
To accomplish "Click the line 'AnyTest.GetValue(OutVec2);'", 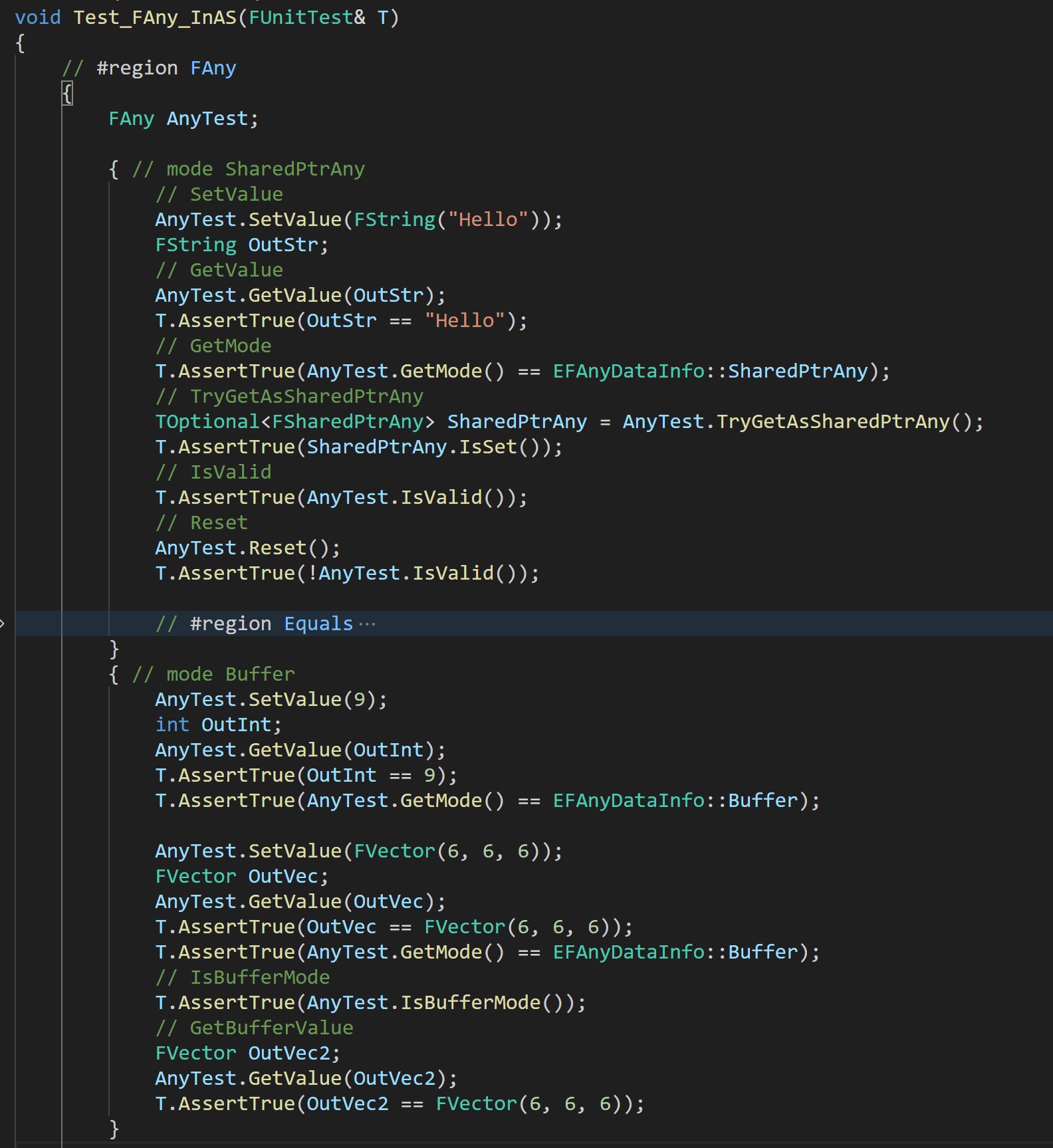I will [306, 1078].
